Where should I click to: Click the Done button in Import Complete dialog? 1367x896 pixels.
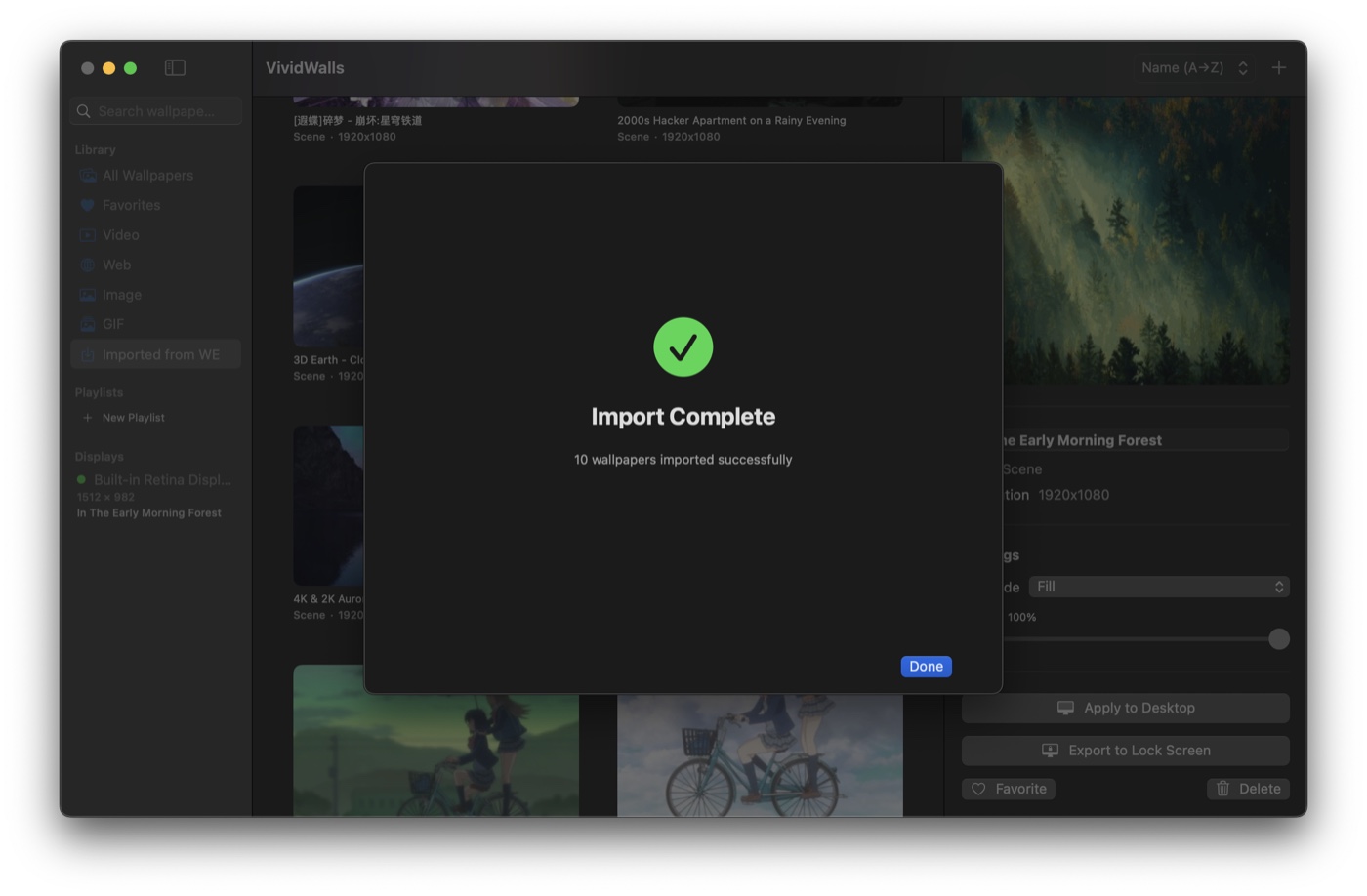tap(926, 667)
